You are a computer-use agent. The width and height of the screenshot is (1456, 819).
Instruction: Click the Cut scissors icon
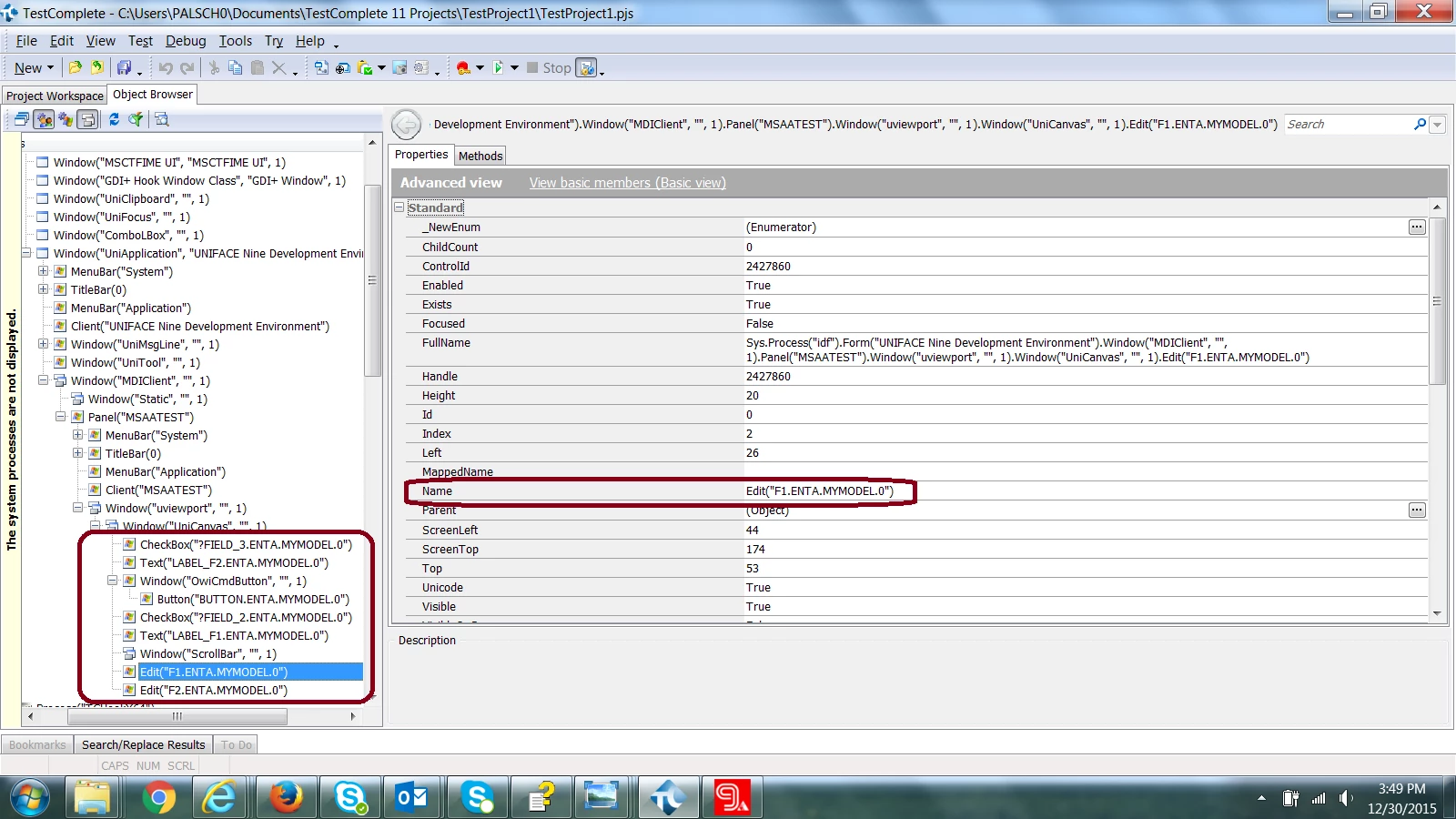(214, 67)
